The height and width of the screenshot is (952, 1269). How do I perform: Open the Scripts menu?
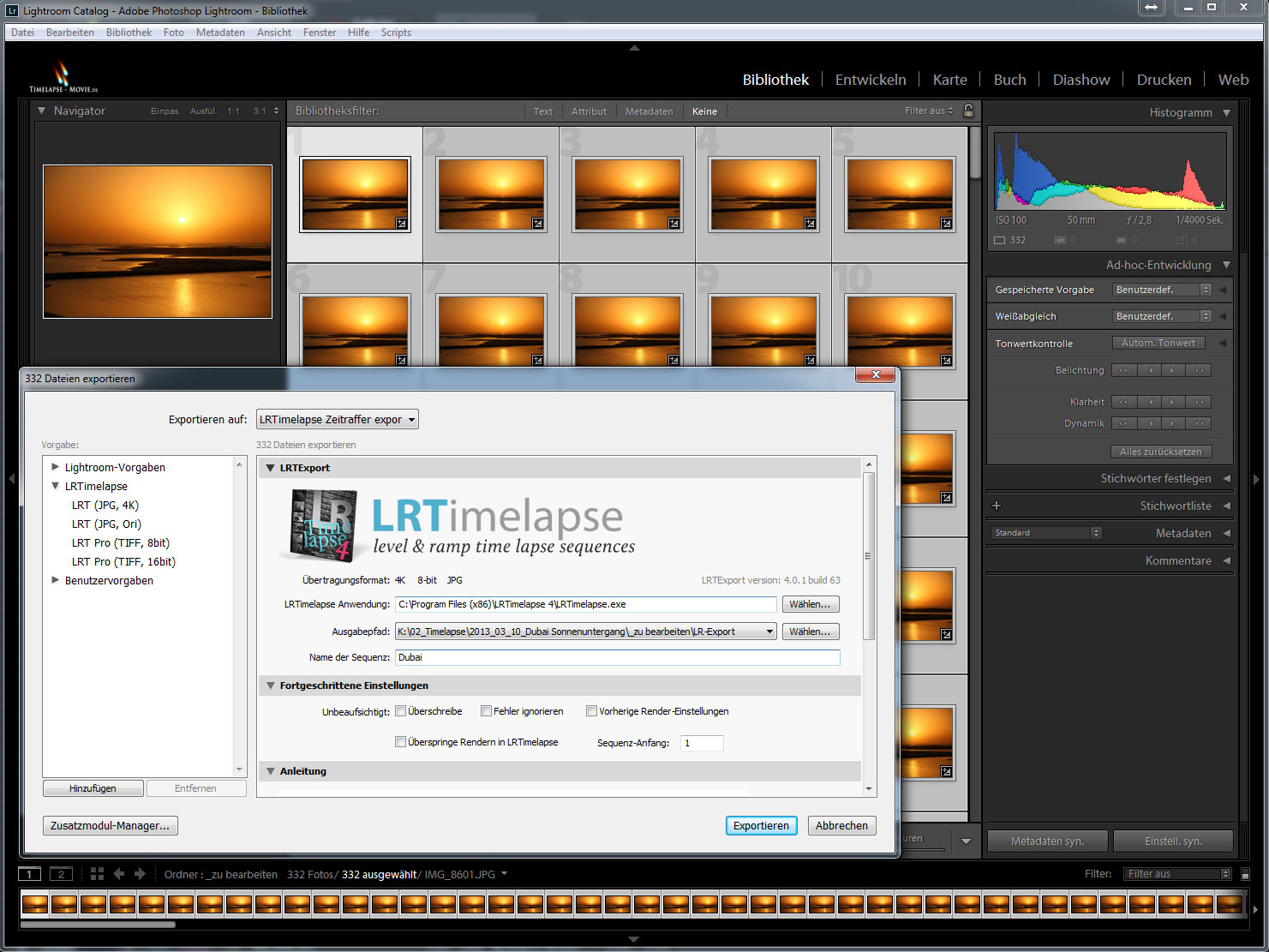coord(396,33)
